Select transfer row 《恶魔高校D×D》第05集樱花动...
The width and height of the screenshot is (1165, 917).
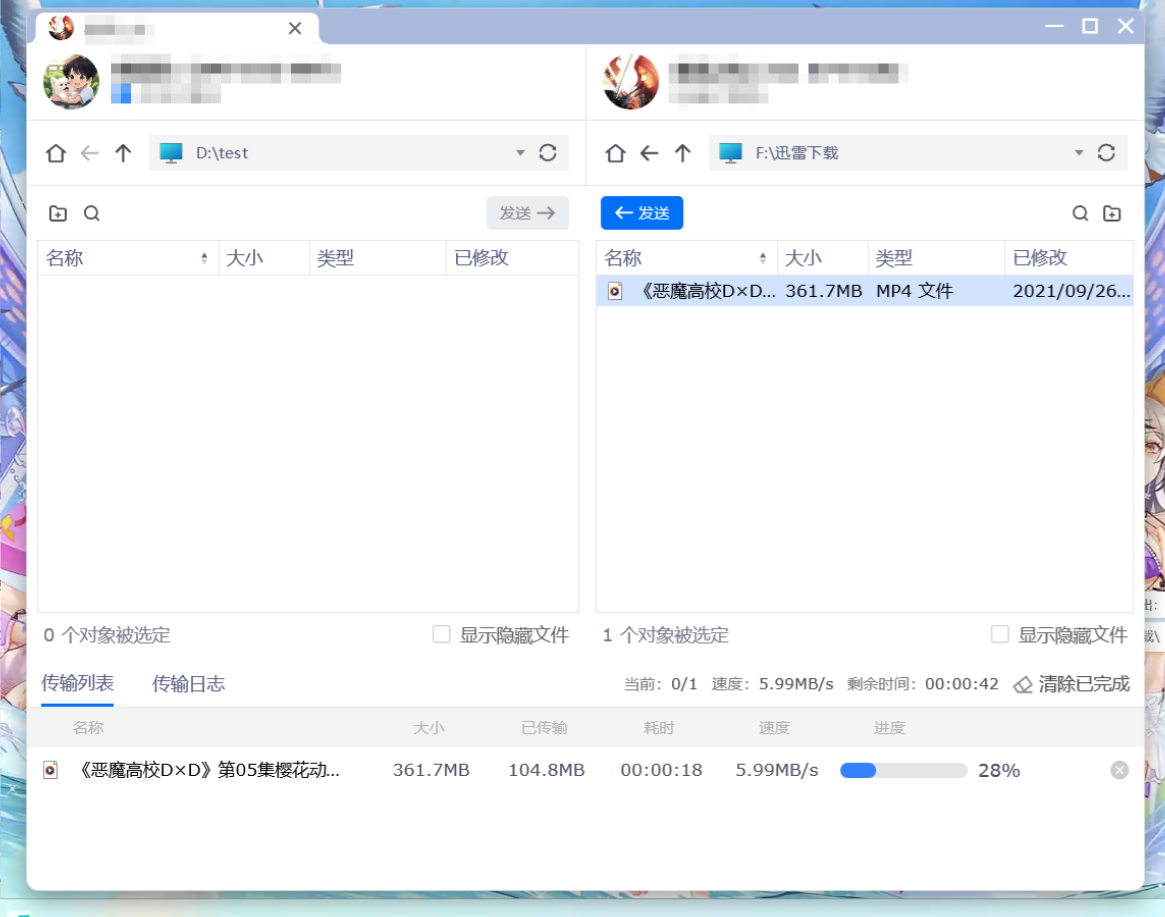[585, 770]
